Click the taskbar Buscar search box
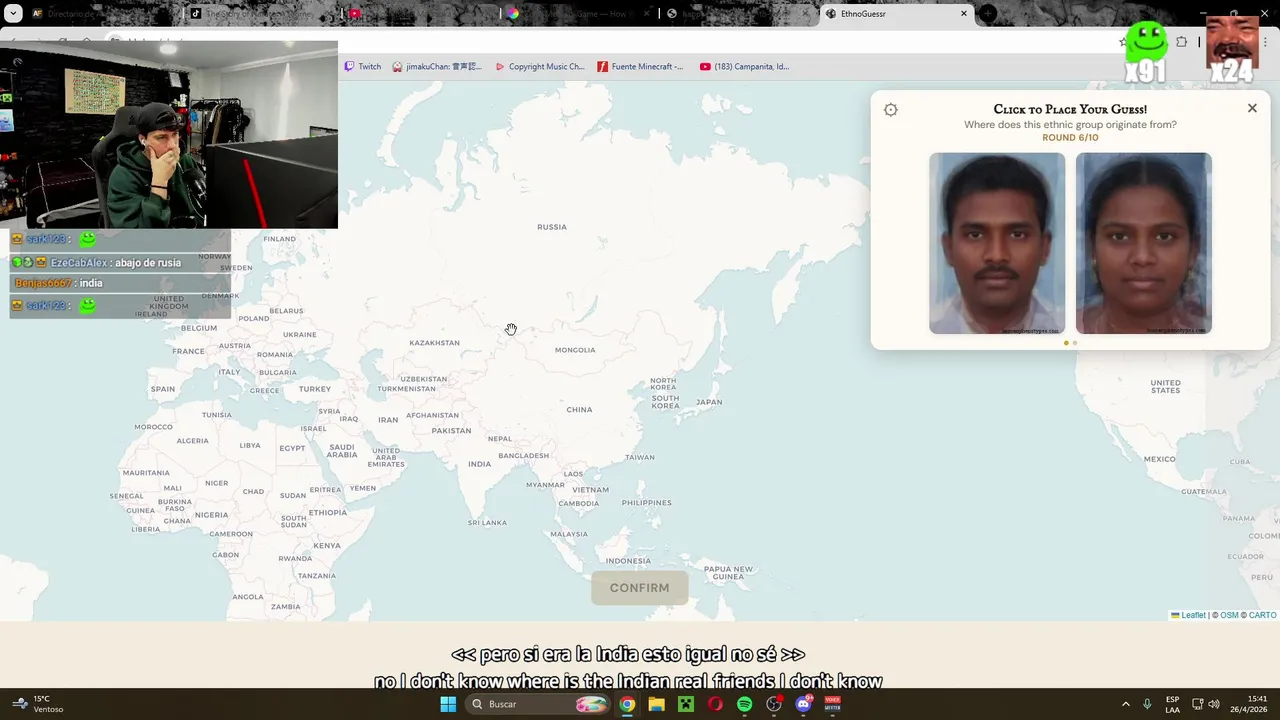The width and height of the screenshot is (1280, 720). (x=538, y=704)
